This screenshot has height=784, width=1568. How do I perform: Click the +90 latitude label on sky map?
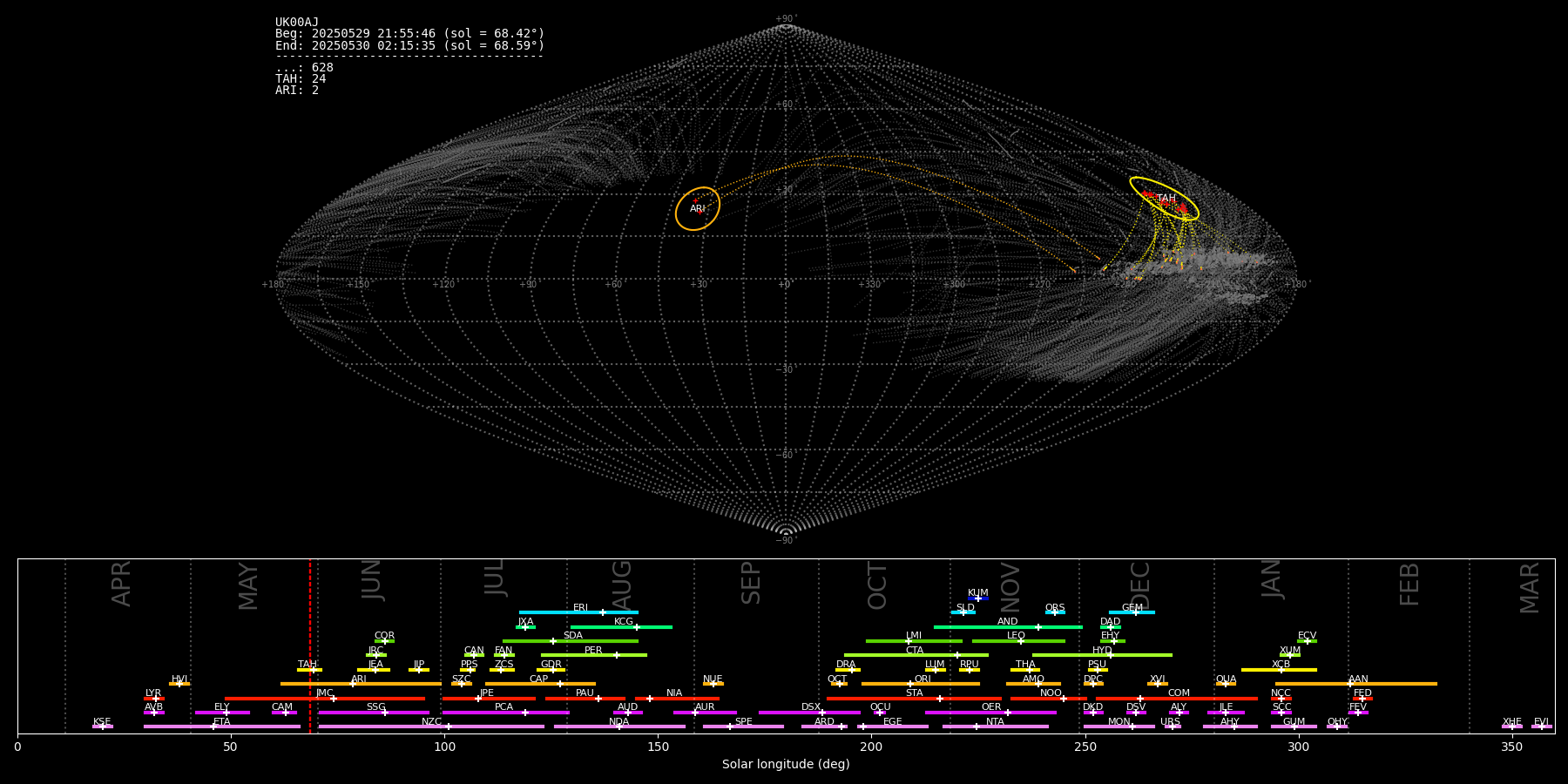[x=785, y=19]
